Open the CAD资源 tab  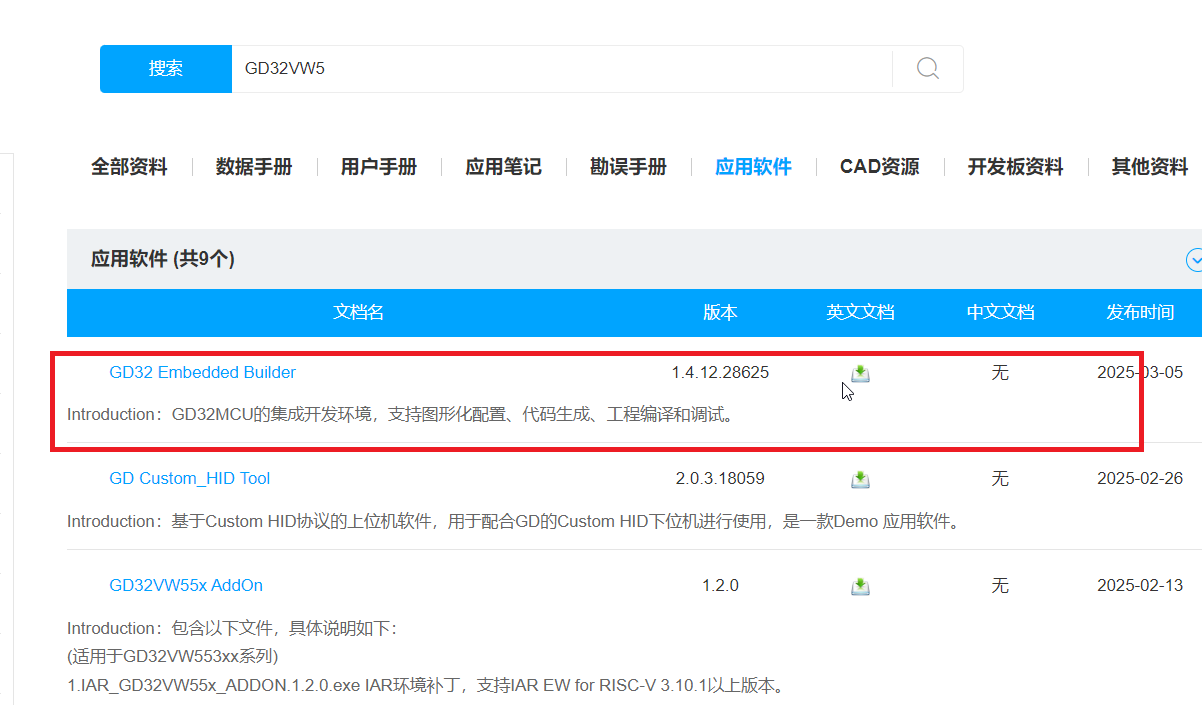(x=879, y=167)
